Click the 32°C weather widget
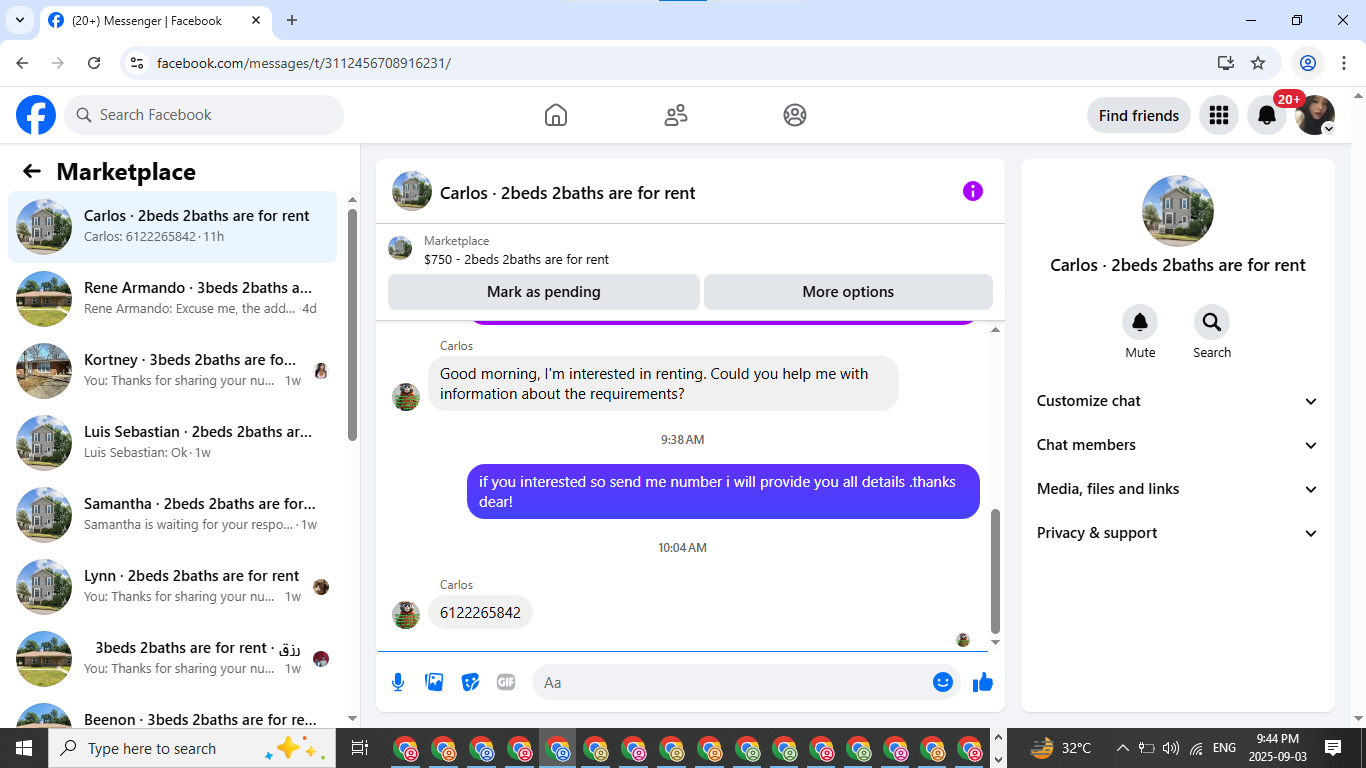1366x768 pixels. [1060, 748]
